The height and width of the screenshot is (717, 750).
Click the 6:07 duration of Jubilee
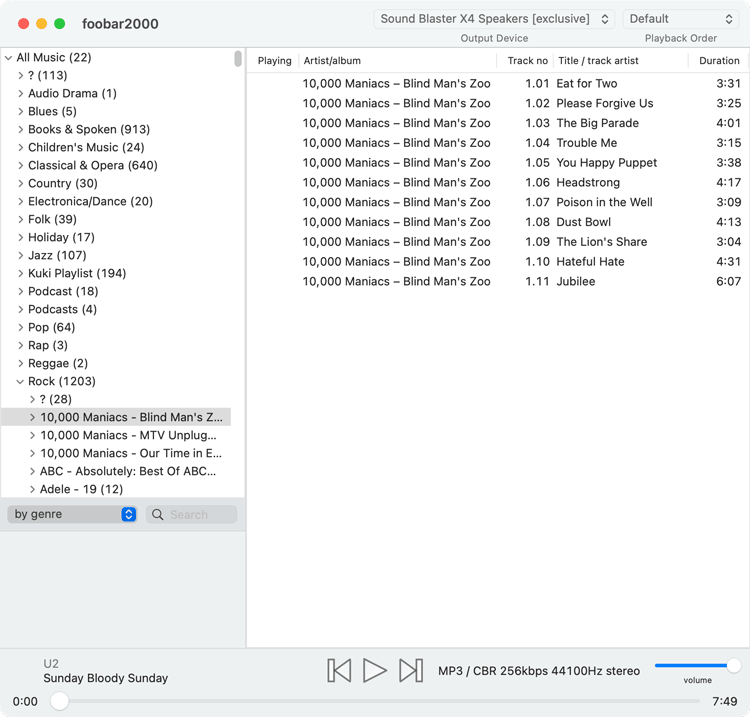tap(728, 282)
